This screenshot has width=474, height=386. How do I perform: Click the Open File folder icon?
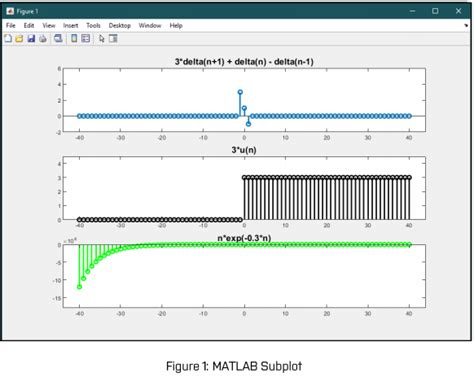[19, 38]
